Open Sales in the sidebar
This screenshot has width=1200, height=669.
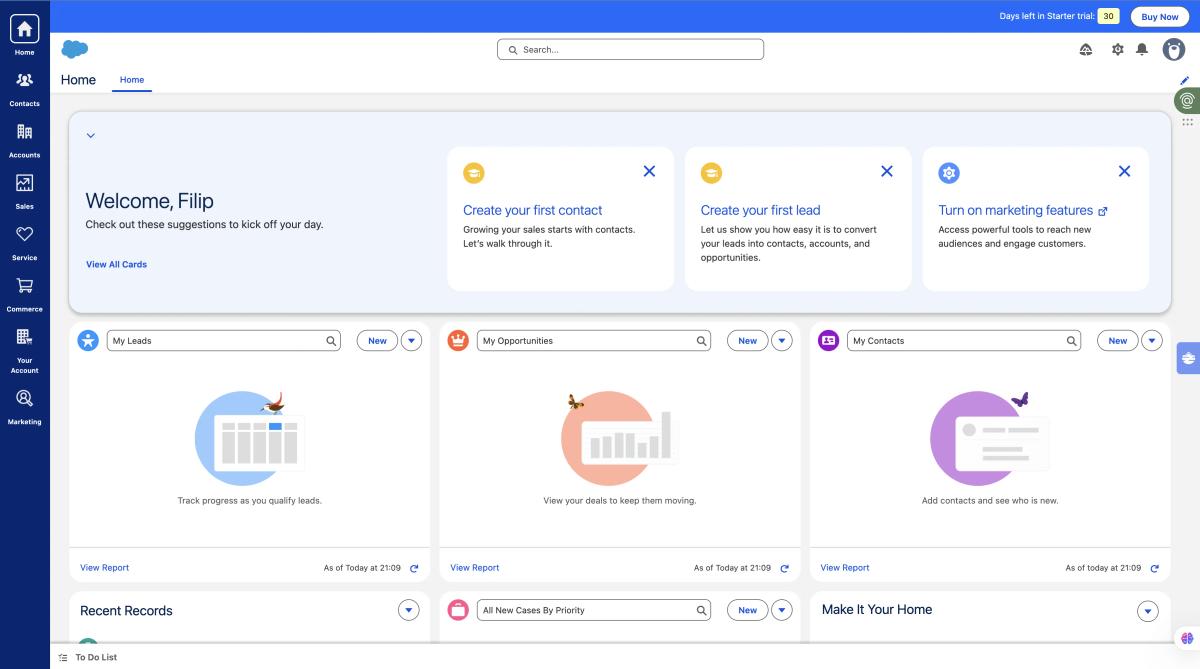pyautogui.click(x=24, y=191)
